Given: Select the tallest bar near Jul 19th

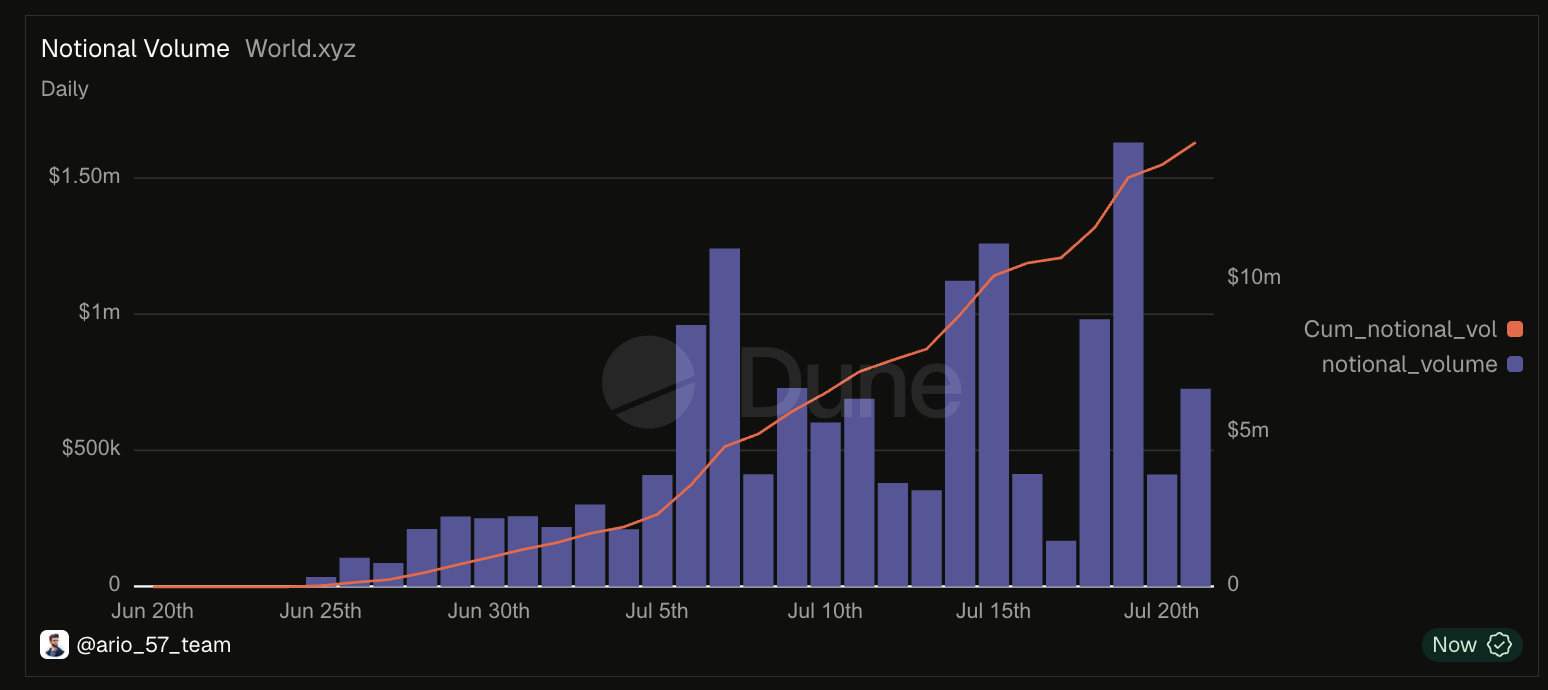Looking at the screenshot, I should [1128, 364].
